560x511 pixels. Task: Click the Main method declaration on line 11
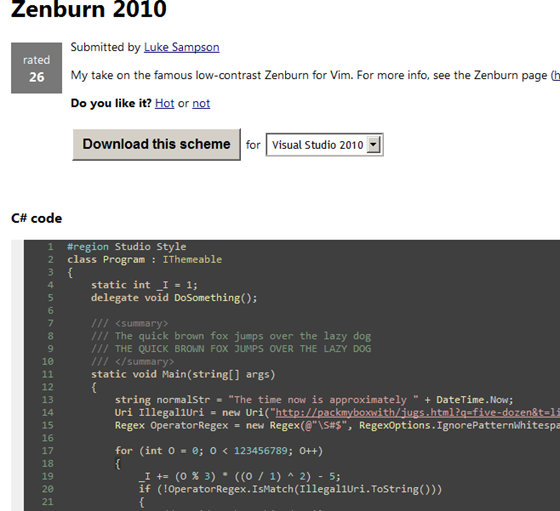[183, 374]
